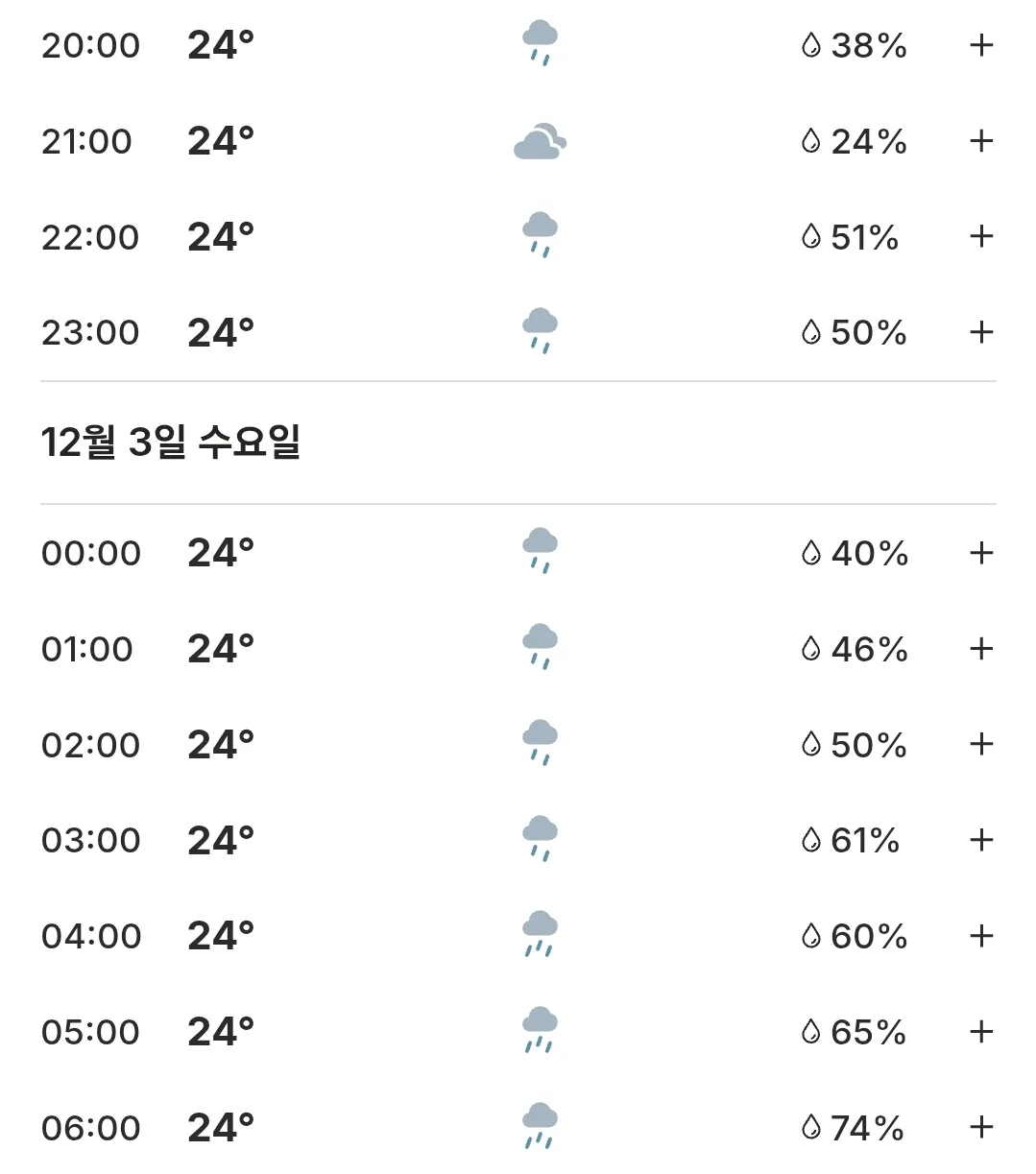
Task: Expand the 23:00 forecast with plus
Action: click(981, 332)
